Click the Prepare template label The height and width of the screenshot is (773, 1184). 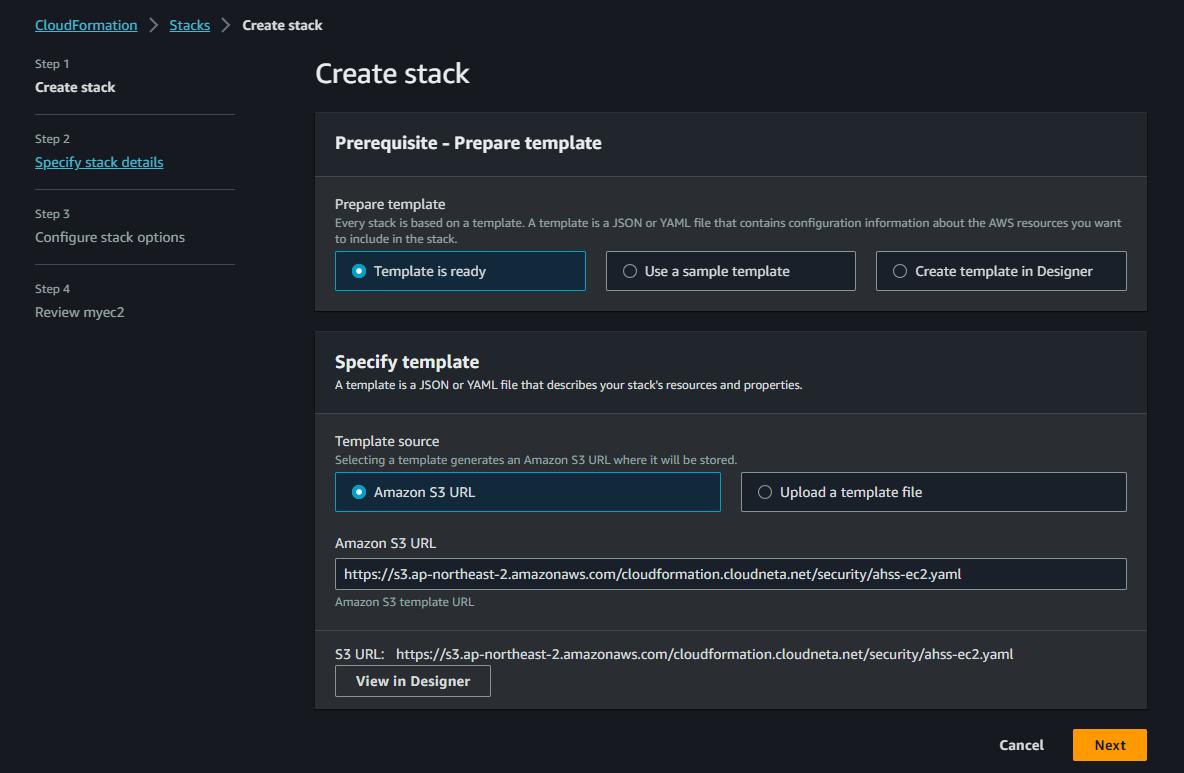click(x=390, y=204)
